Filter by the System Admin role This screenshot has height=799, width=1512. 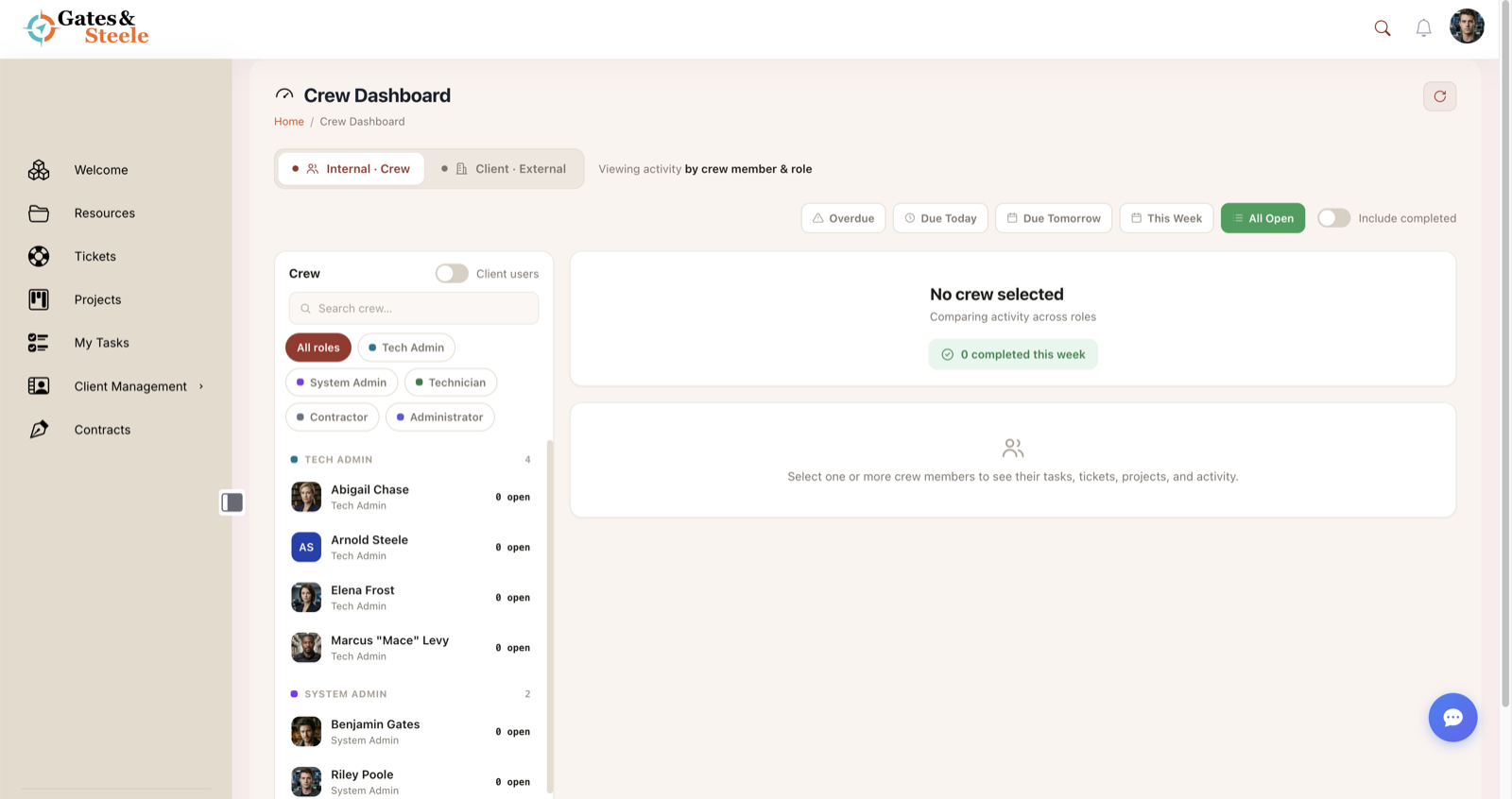pos(341,382)
